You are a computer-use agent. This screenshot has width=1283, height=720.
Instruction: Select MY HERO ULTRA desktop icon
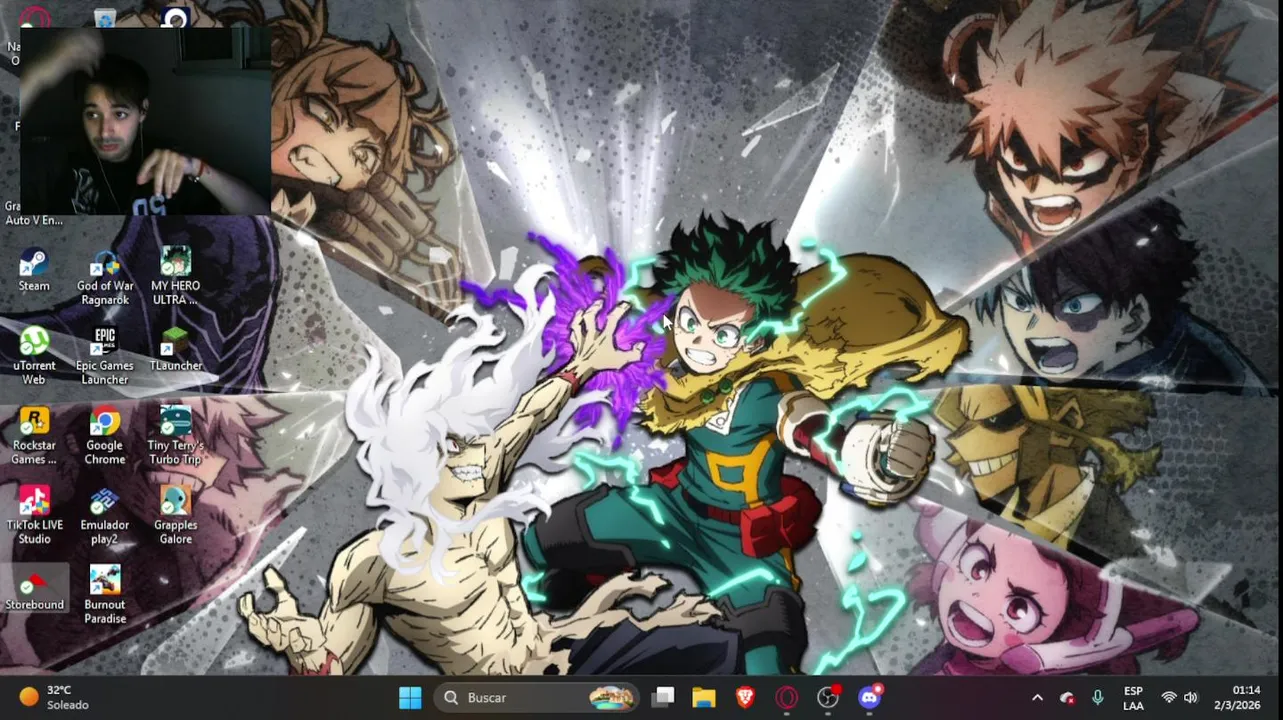[x=175, y=277]
